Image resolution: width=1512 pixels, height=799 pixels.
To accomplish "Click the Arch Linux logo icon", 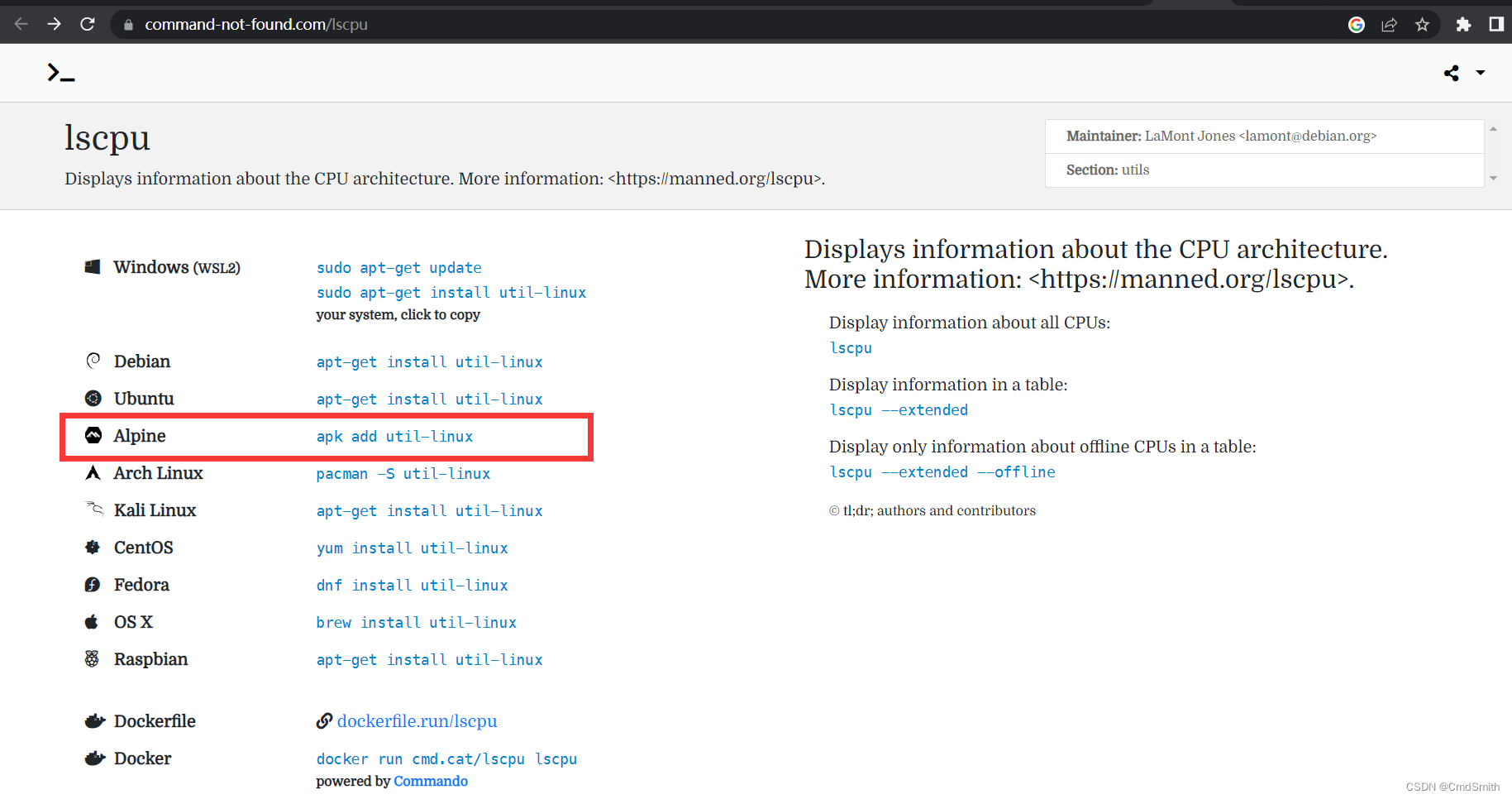I will (x=93, y=472).
